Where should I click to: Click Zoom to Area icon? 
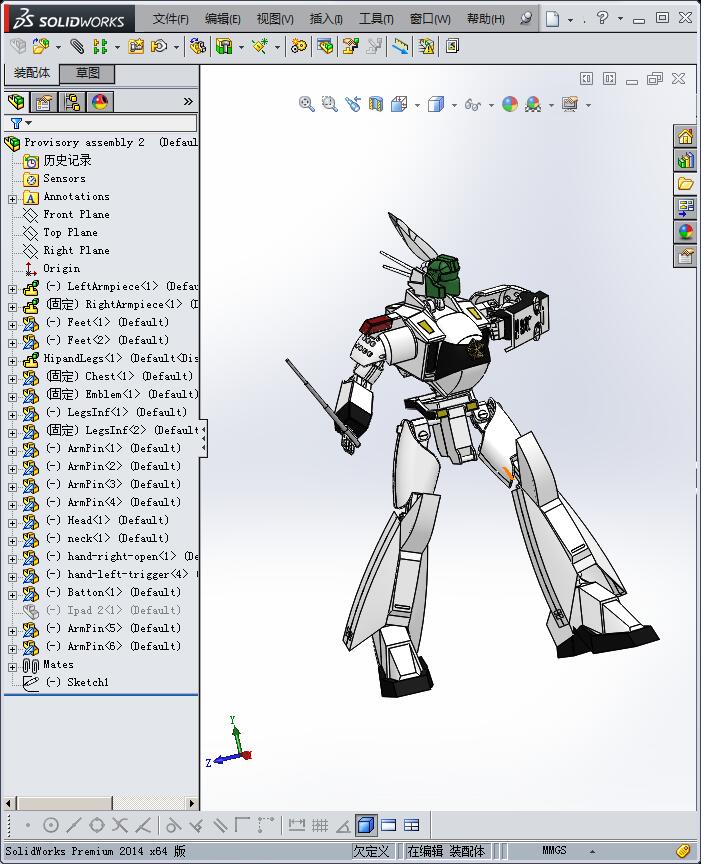coord(330,104)
